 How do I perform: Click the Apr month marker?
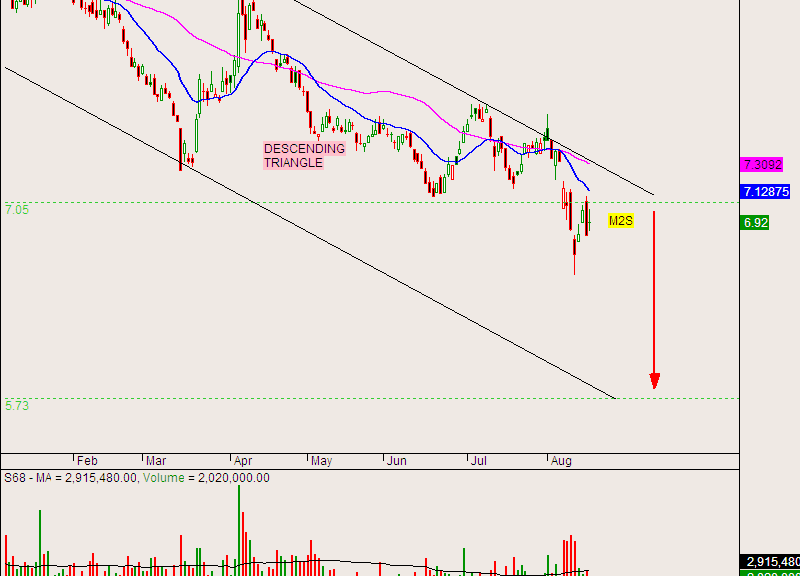(242, 461)
